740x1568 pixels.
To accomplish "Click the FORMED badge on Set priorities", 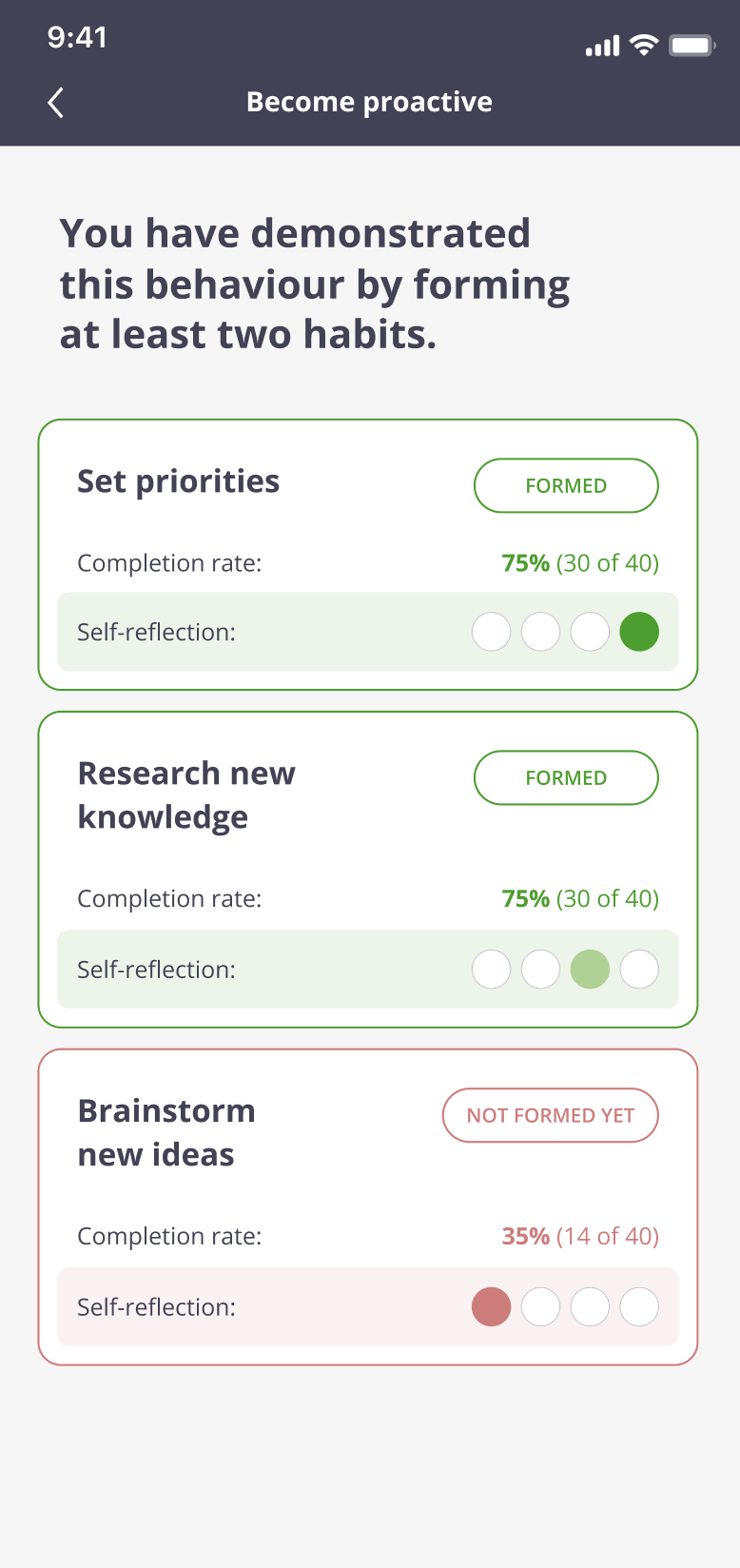I will click(566, 486).
